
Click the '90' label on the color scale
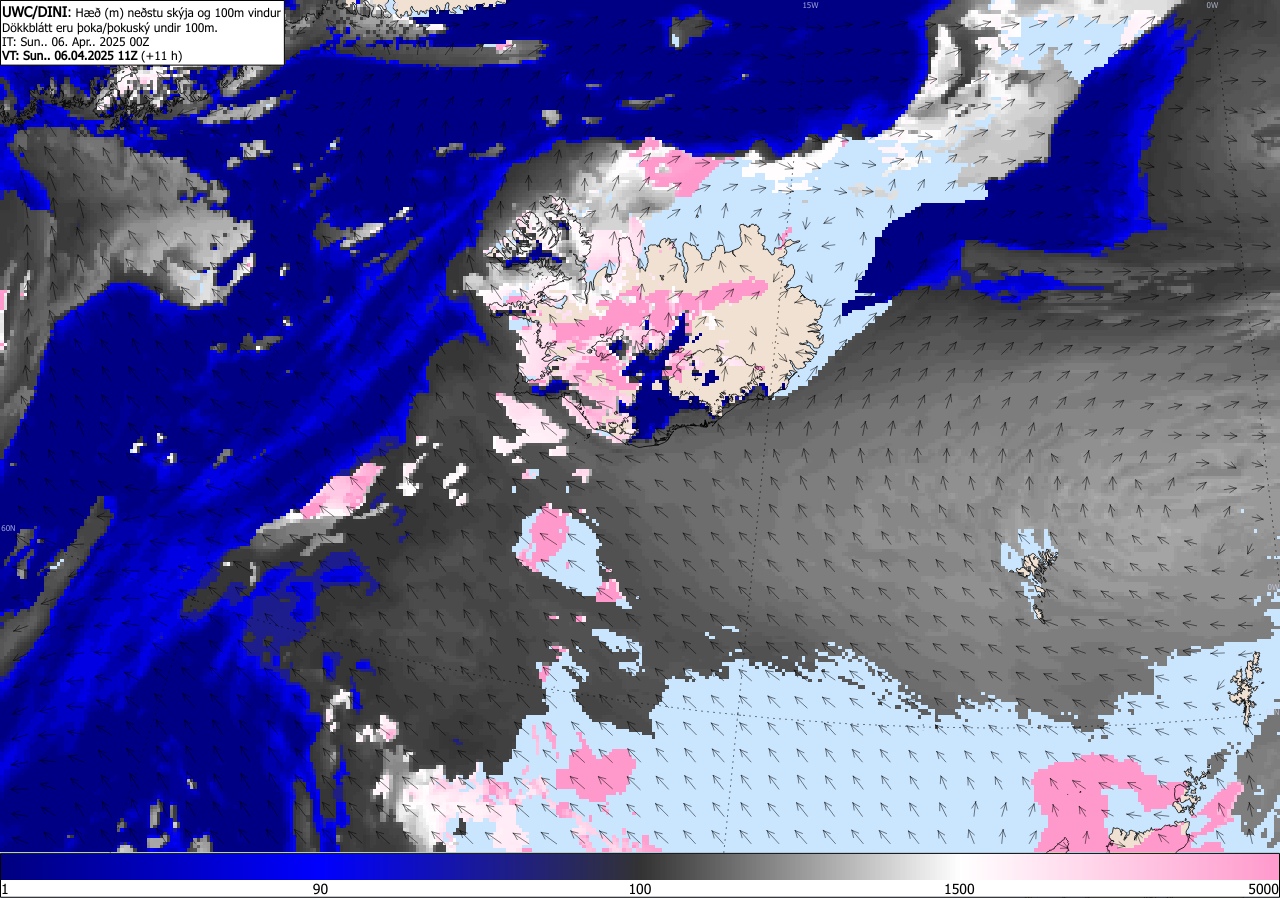pyautogui.click(x=320, y=889)
